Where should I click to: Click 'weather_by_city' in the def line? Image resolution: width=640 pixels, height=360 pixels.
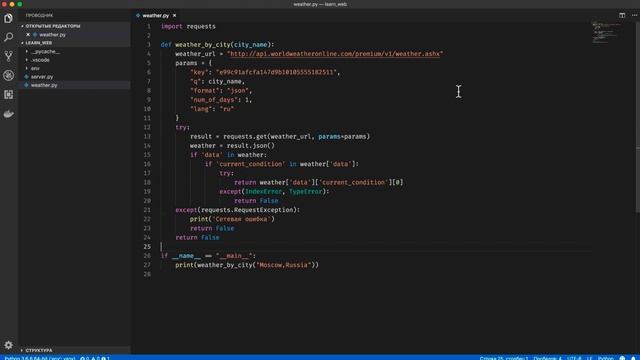click(202, 44)
